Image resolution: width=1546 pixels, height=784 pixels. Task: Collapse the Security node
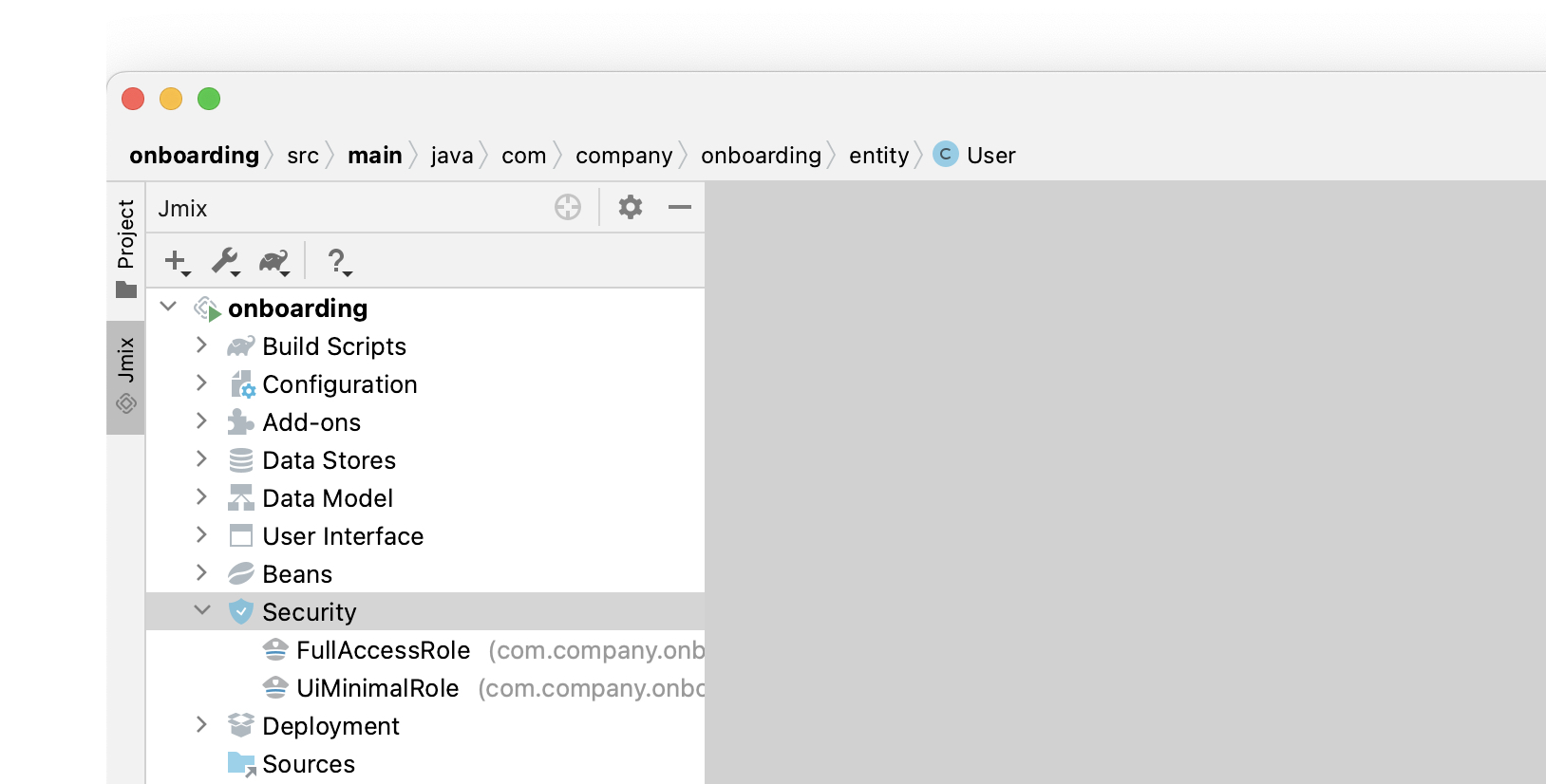[202, 610]
